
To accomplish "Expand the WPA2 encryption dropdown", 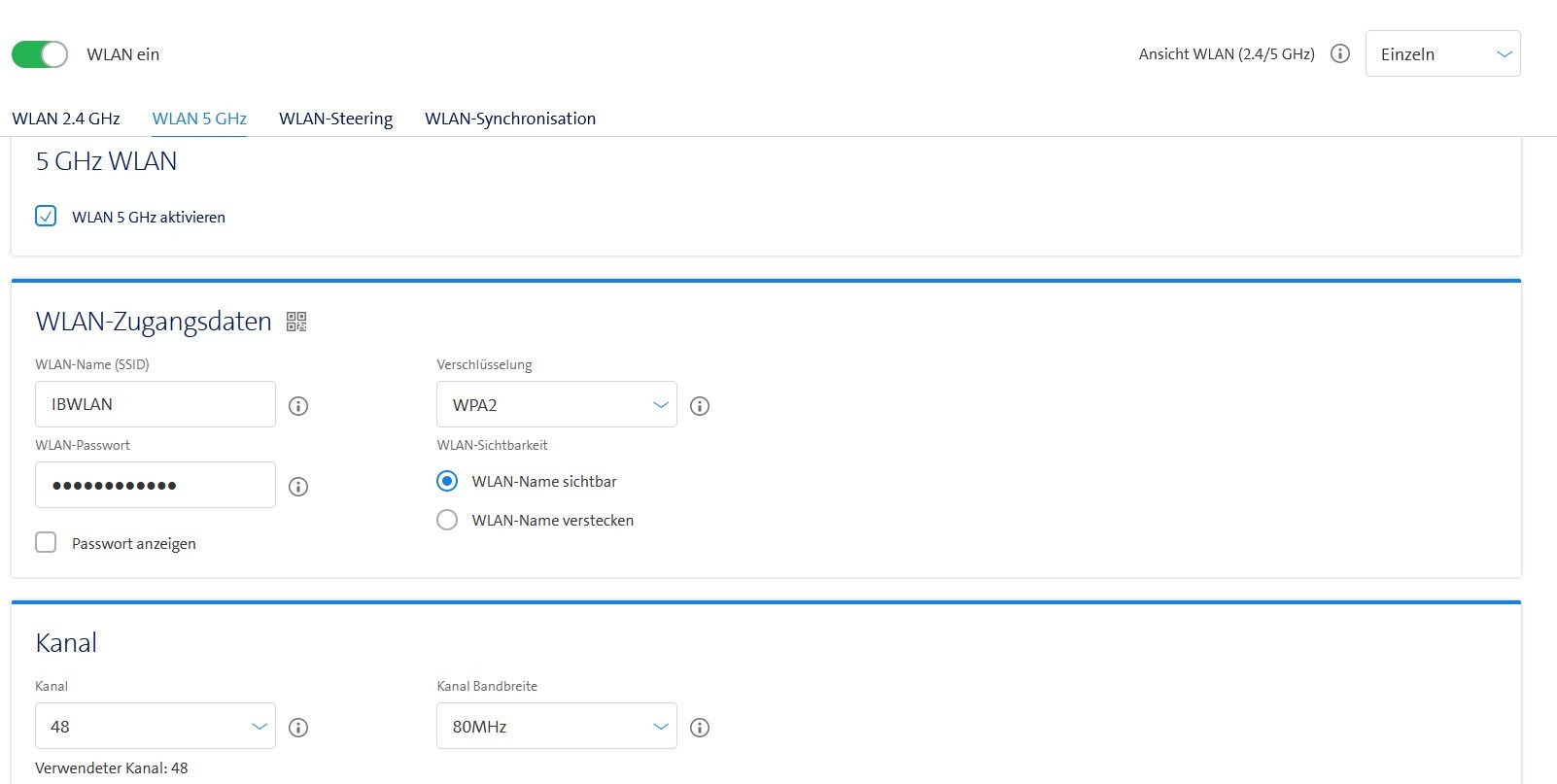I will point(556,405).
